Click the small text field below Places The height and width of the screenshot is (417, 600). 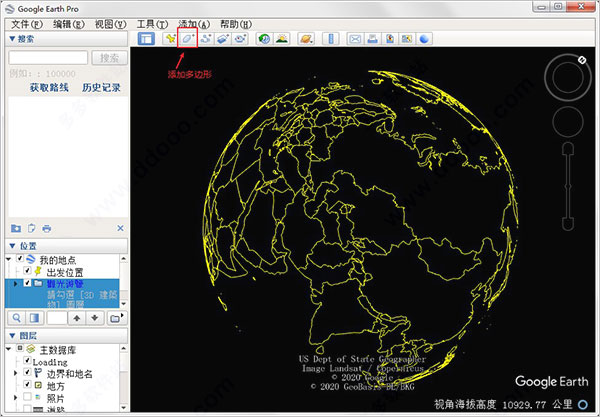coord(57,318)
